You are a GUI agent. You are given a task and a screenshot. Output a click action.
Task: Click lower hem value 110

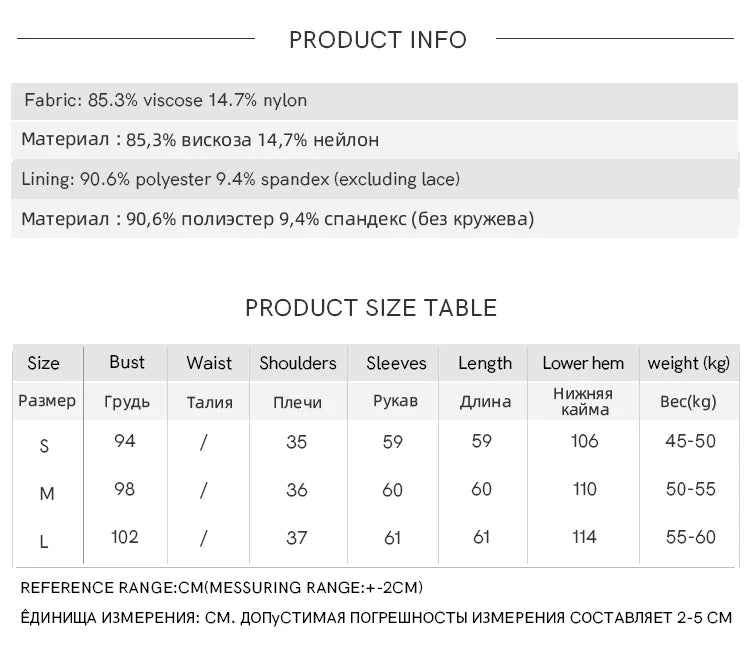pyautogui.click(x=585, y=489)
